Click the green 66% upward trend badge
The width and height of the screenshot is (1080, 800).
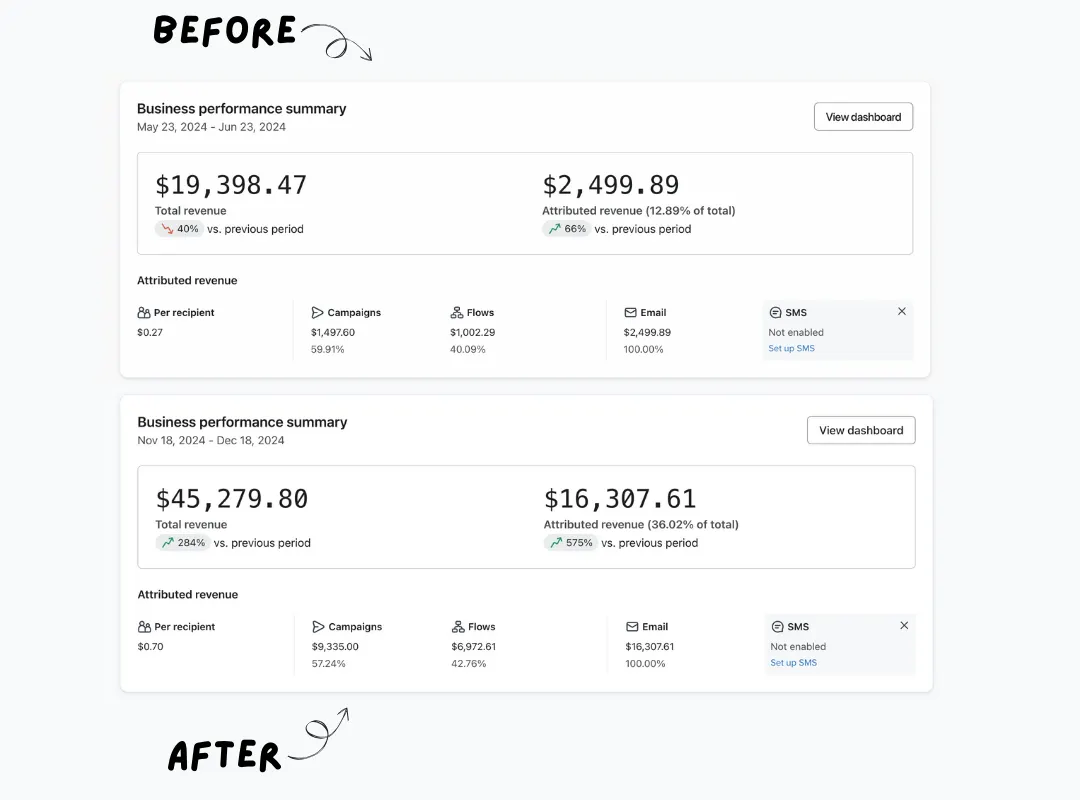tap(566, 229)
